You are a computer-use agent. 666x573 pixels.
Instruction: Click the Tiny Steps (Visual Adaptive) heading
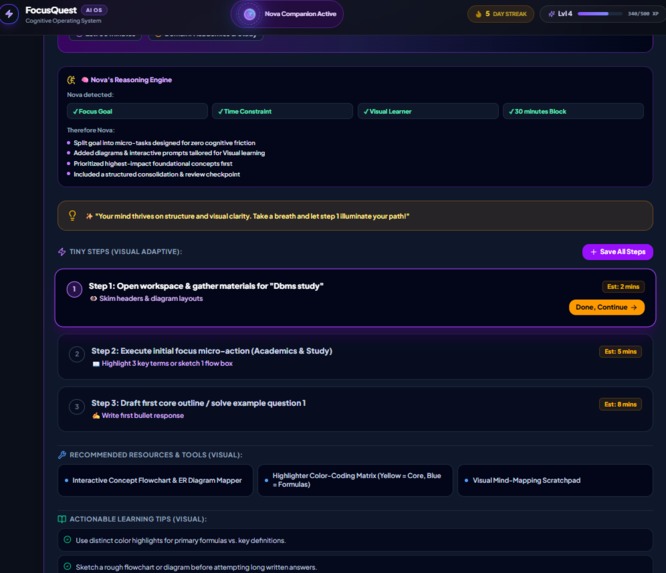tap(126, 252)
